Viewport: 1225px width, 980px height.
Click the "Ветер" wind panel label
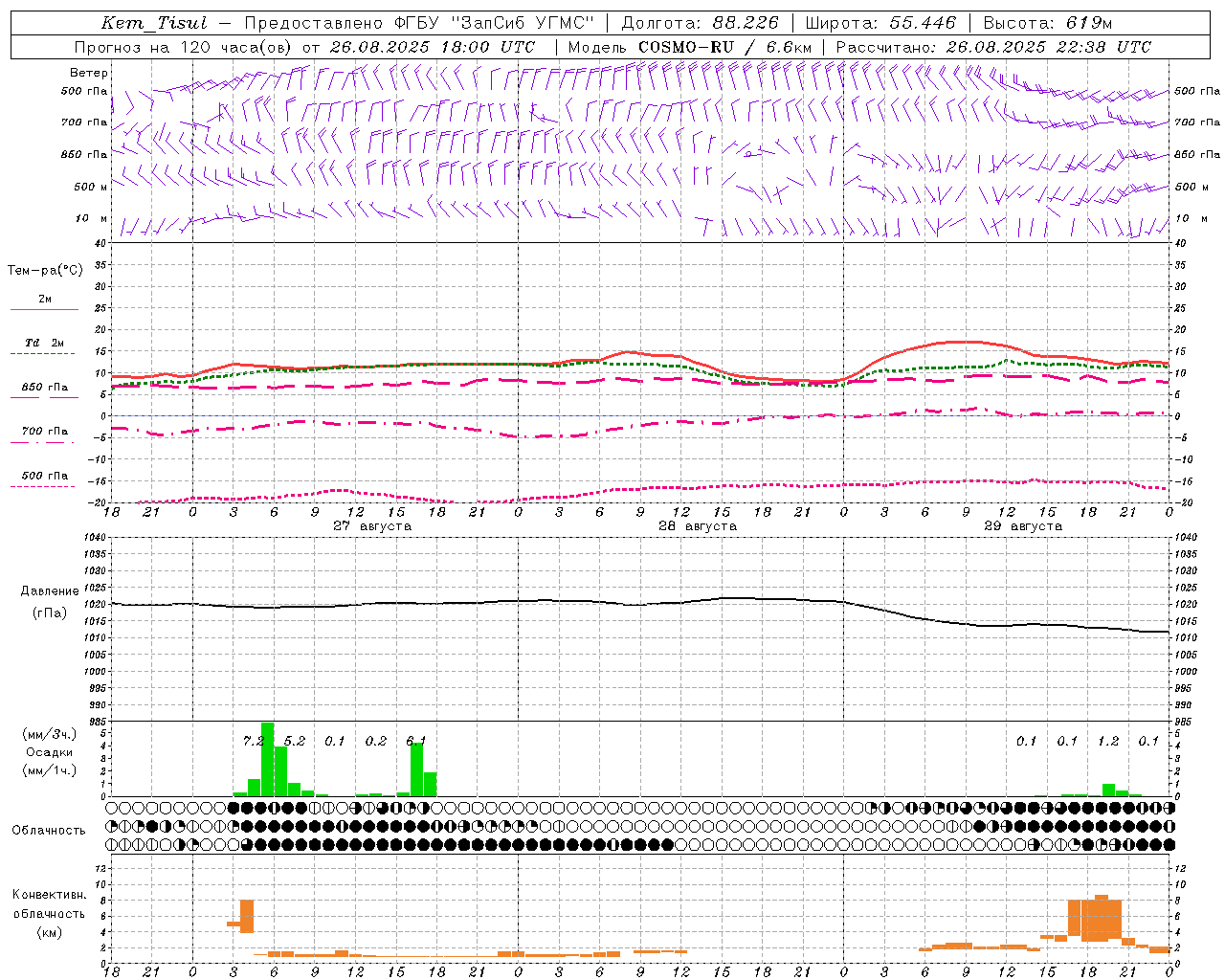point(89,73)
